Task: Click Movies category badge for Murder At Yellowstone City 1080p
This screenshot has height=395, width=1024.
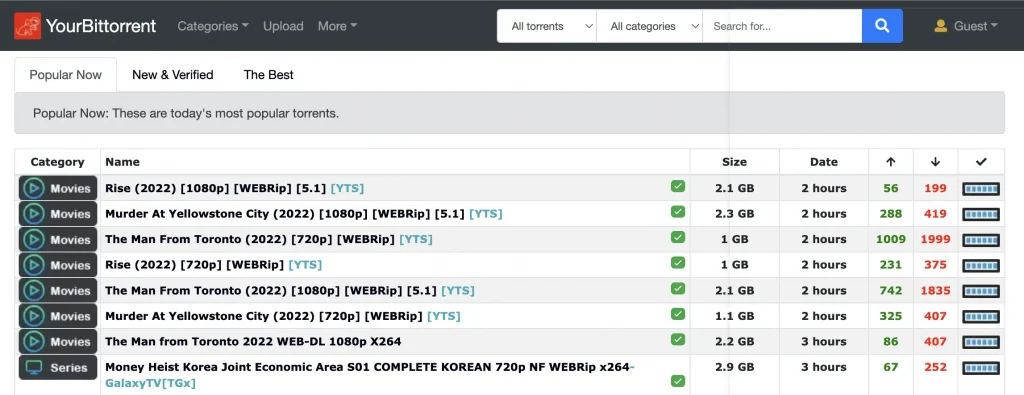Action: pos(58,213)
